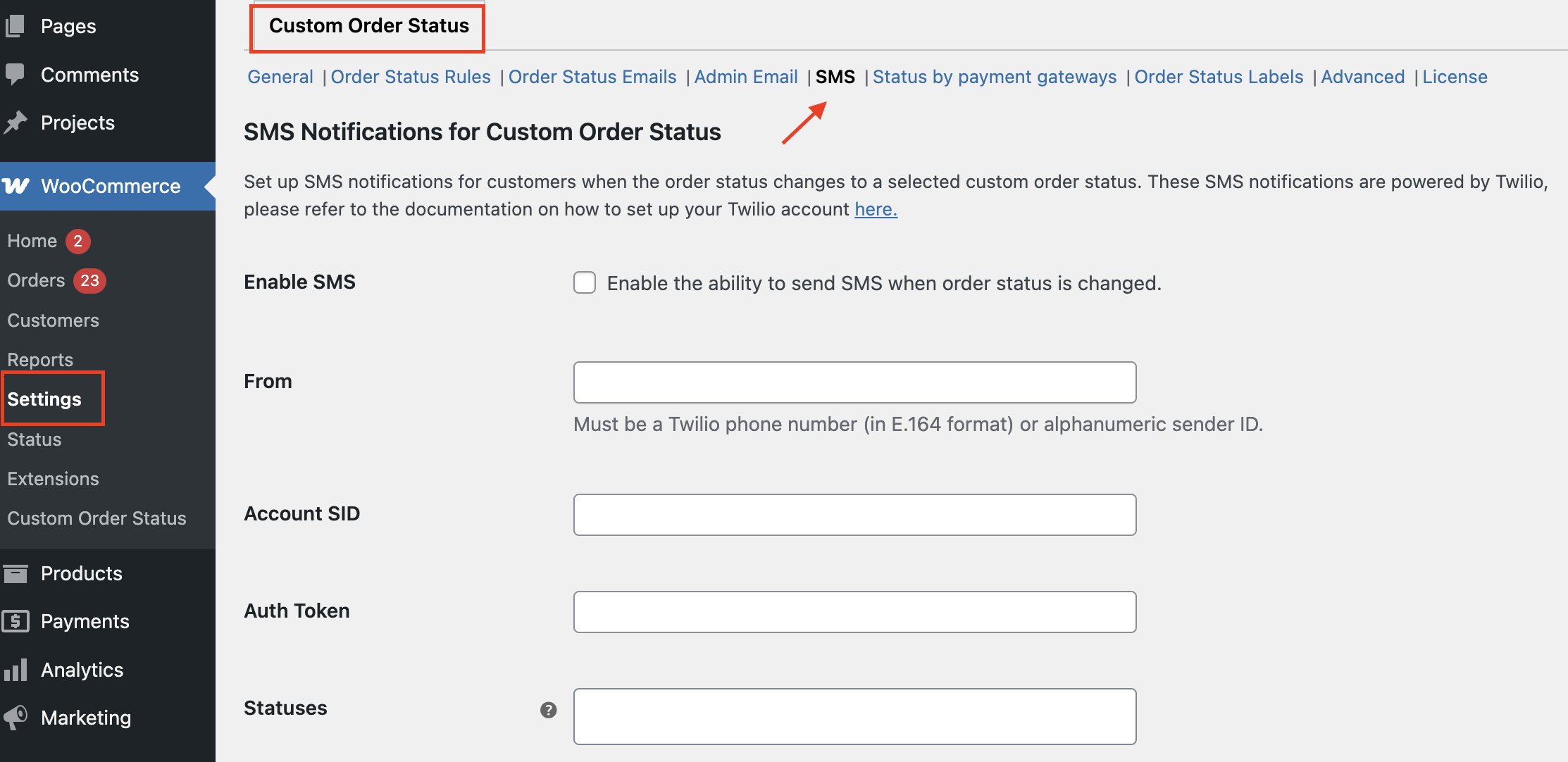The width and height of the screenshot is (1568, 762).
Task: Open WooCommerce Settings submenu item
Action: tap(44, 399)
